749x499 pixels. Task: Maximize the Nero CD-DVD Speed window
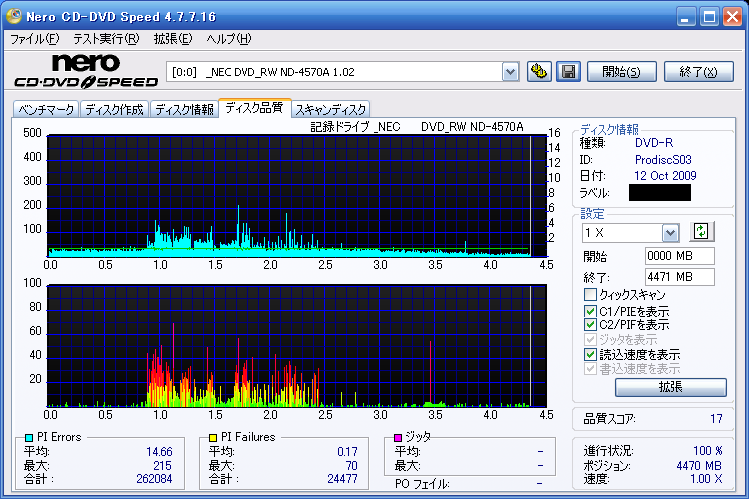pos(709,17)
